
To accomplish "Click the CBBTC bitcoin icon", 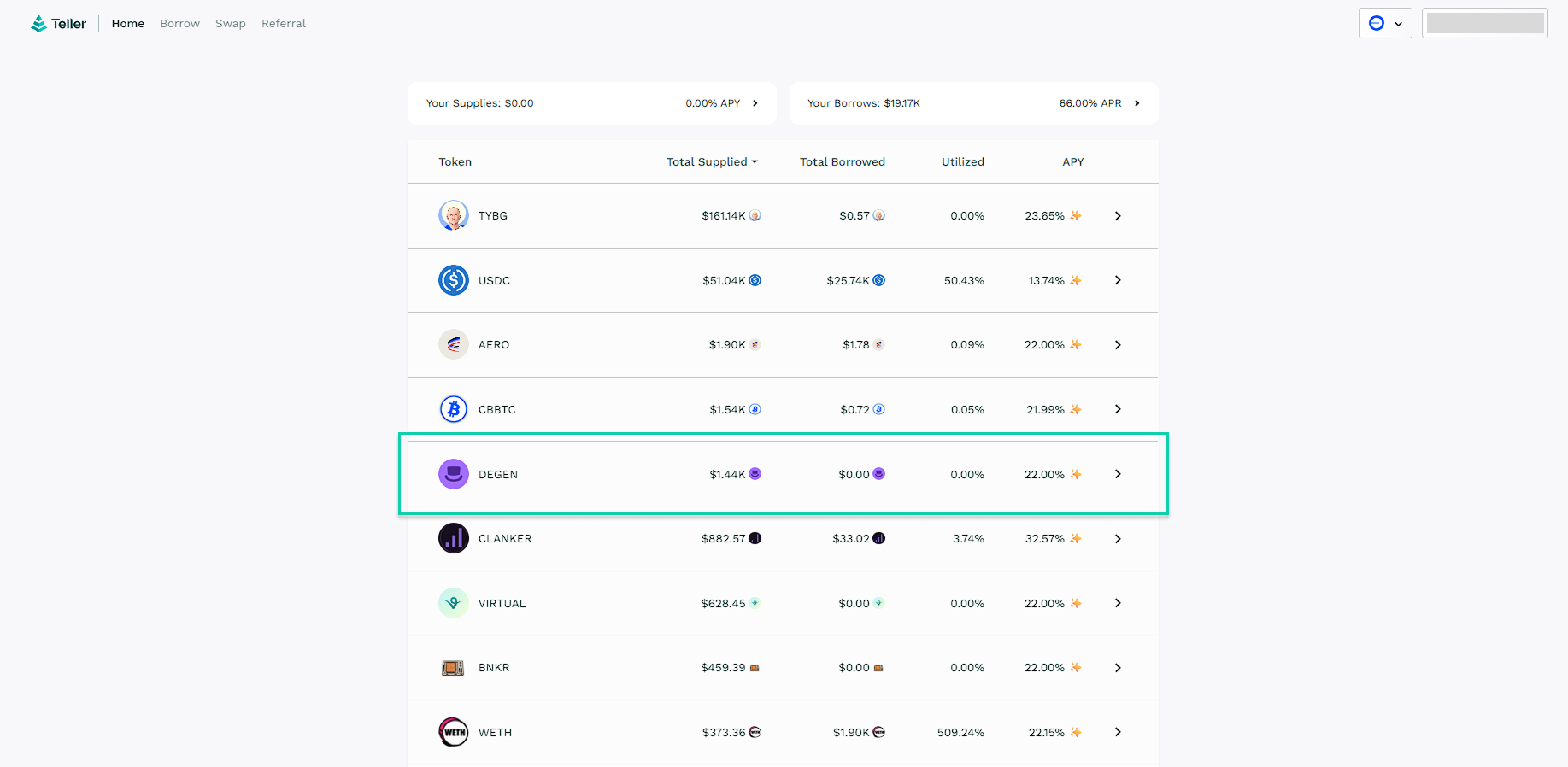I will (453, 409).
